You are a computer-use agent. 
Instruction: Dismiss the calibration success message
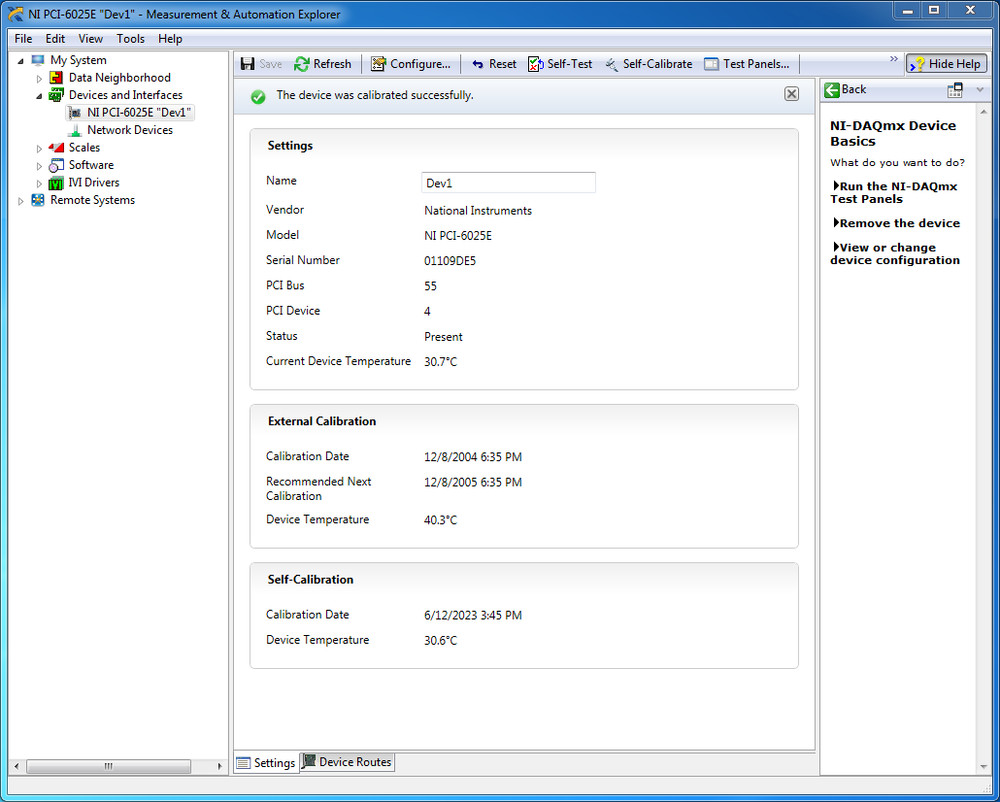pyautogui.click(x=791, y=94)
